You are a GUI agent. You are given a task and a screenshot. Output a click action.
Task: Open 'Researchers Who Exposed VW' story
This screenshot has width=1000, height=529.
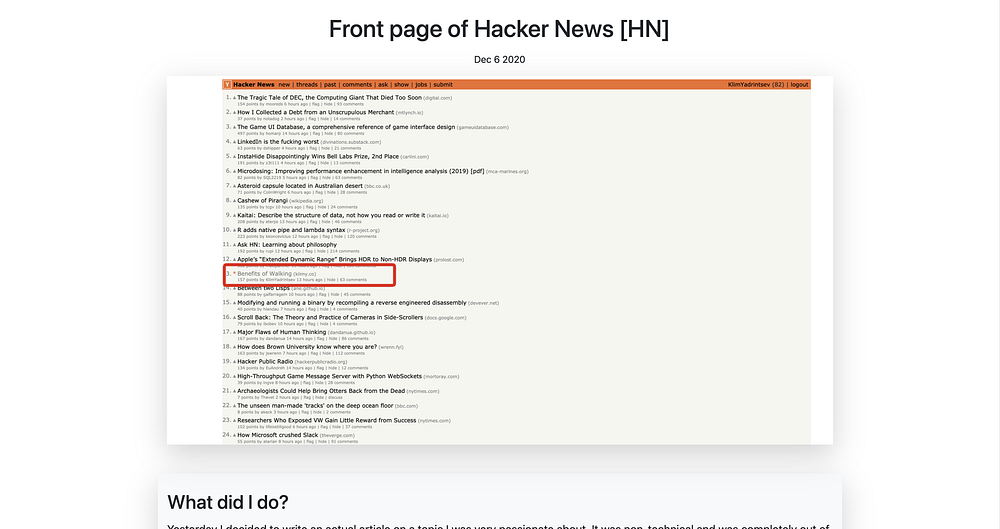327,420
